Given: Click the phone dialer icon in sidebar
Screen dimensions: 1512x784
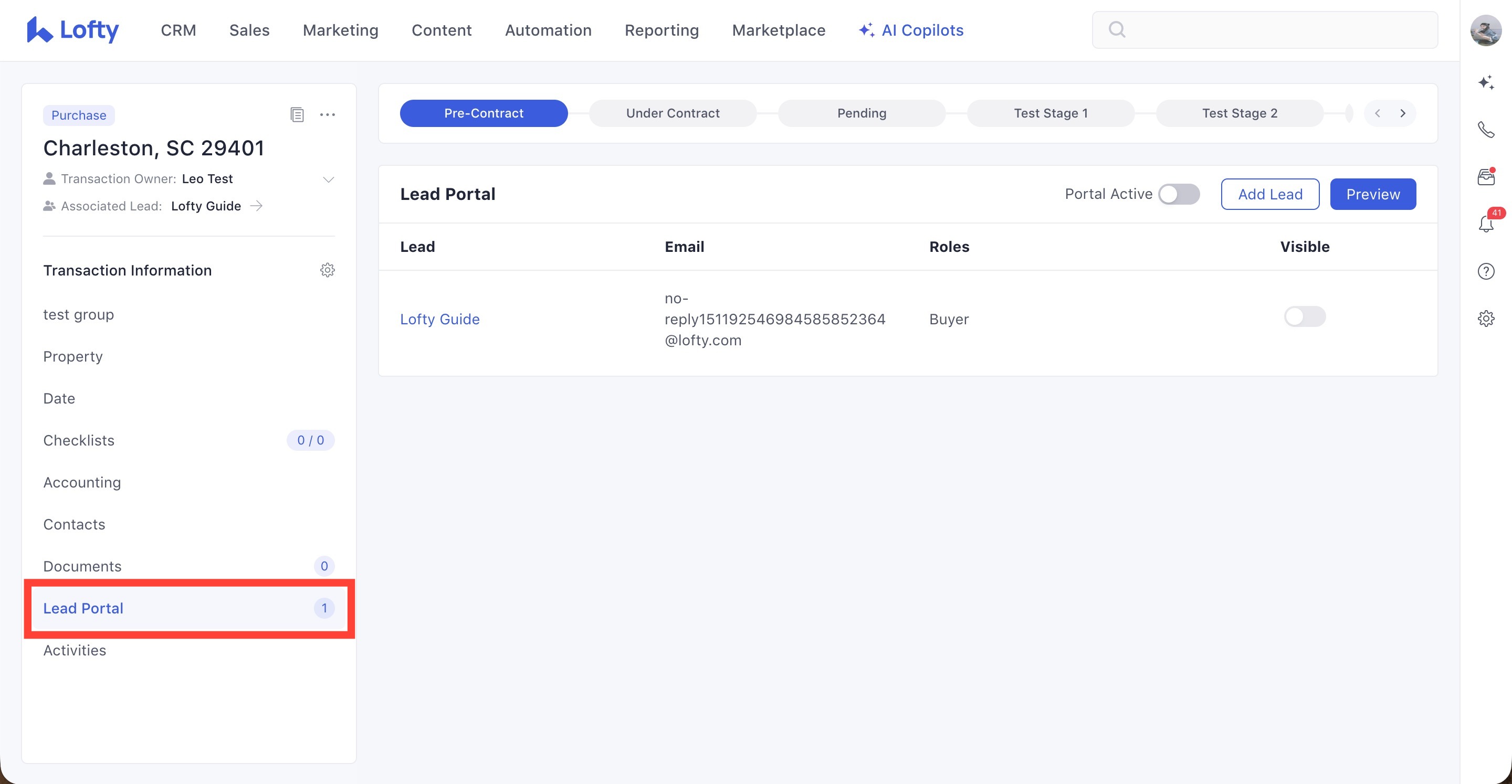Looking at the screenshot, I should (1486, 129).
